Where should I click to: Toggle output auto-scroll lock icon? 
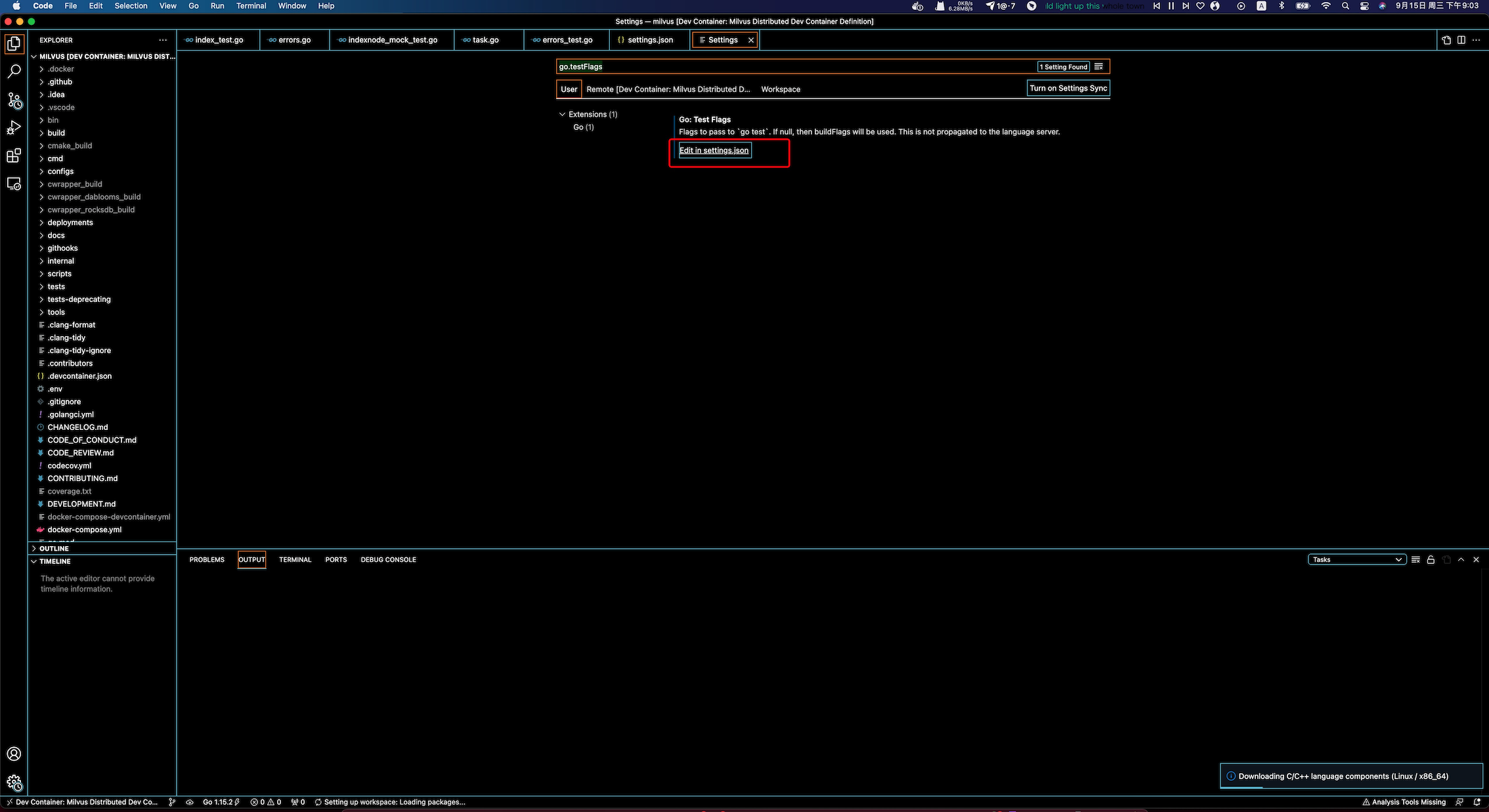[x=1431, y=560]
